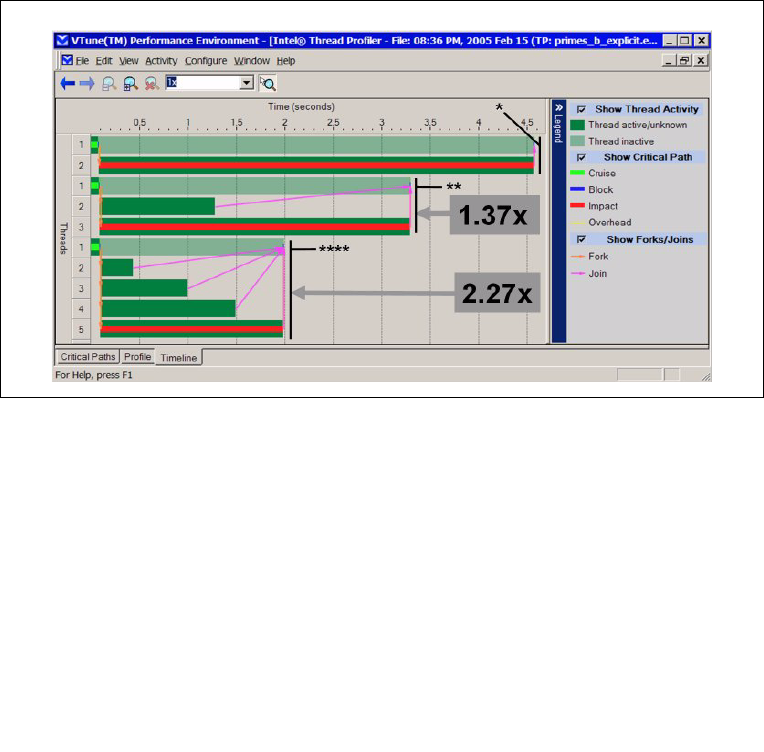Click the 1x zoom factor input field
The width and height of the screenshot is (764, 752).
(203, 83)
